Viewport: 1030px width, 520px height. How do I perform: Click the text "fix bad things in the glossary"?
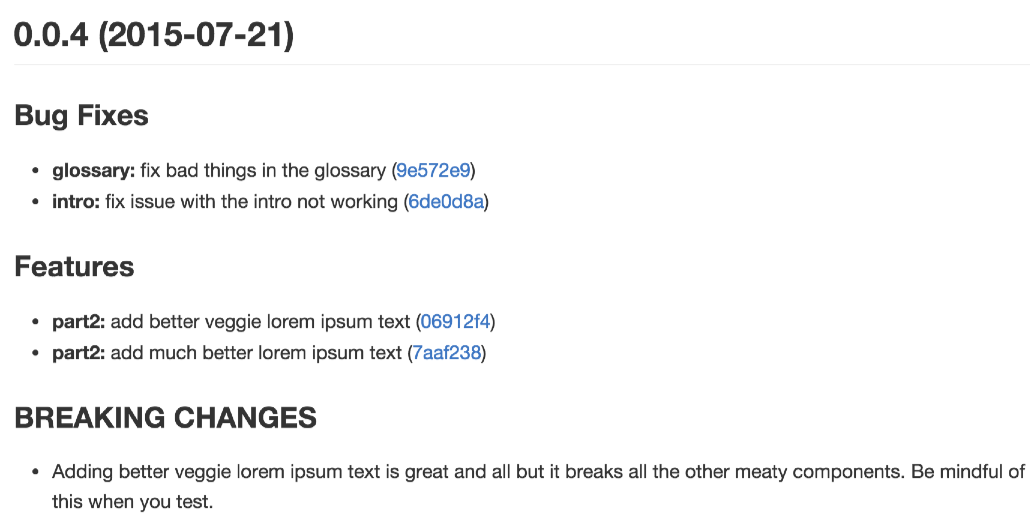tap(263, 170)
